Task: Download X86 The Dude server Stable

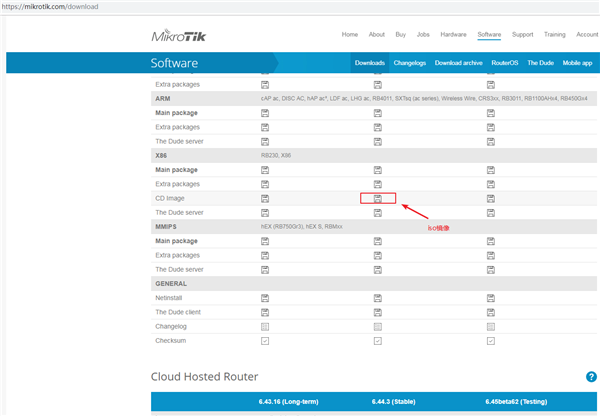Action: point(378,213)
